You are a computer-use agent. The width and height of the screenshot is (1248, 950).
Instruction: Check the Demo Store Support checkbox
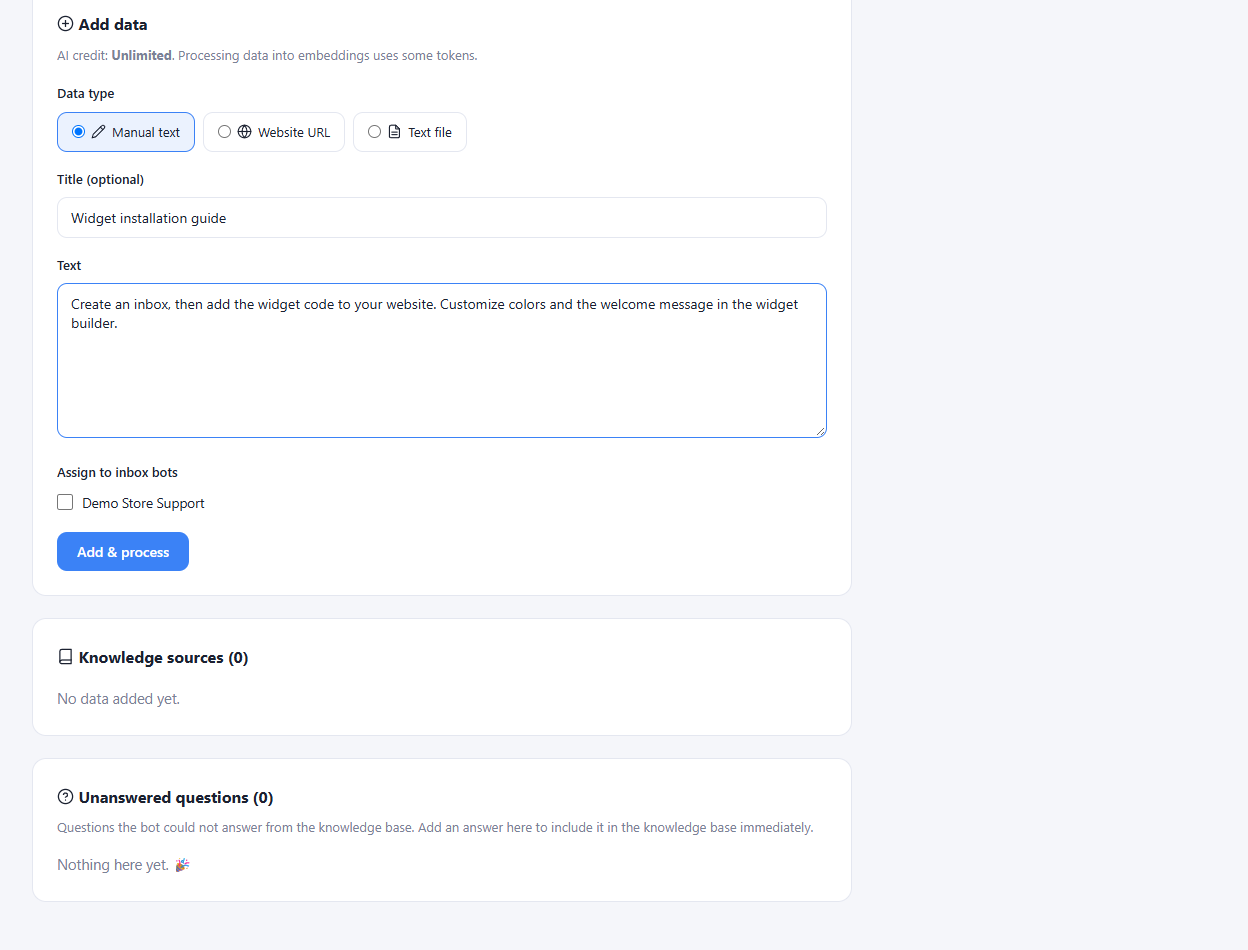[x=65, y=502]
